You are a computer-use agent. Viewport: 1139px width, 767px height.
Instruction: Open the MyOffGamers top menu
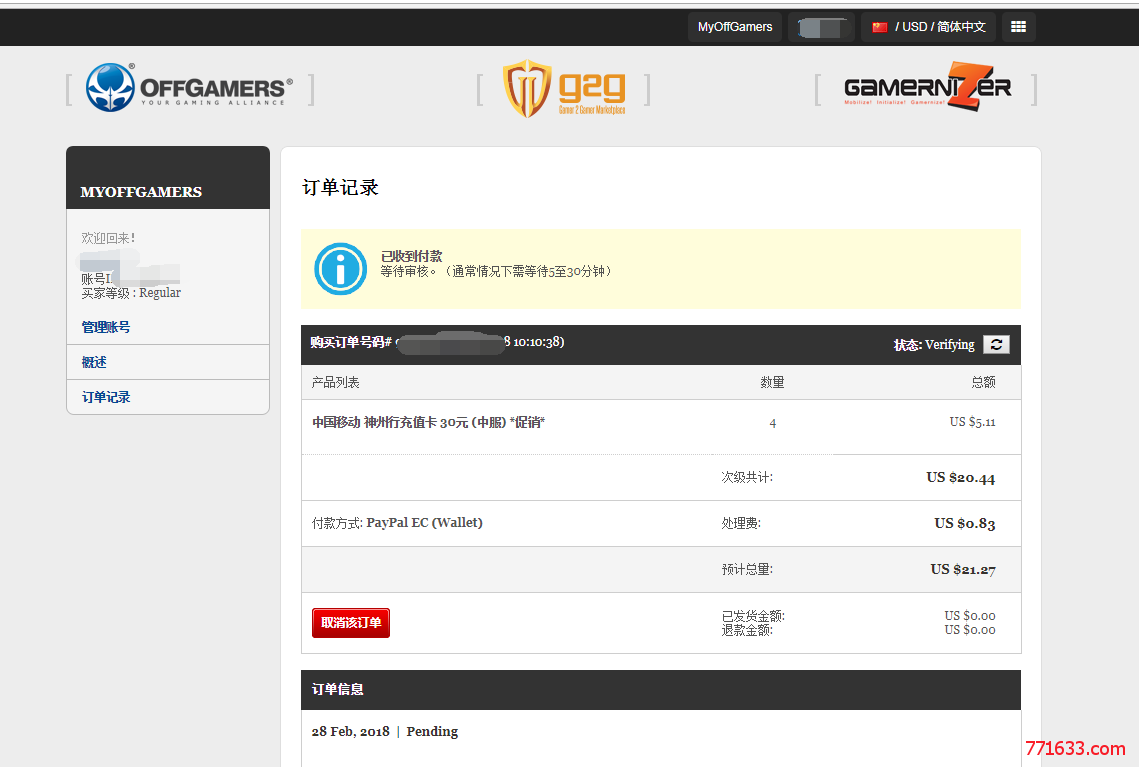pyautogui.click(x=734, y=27)
